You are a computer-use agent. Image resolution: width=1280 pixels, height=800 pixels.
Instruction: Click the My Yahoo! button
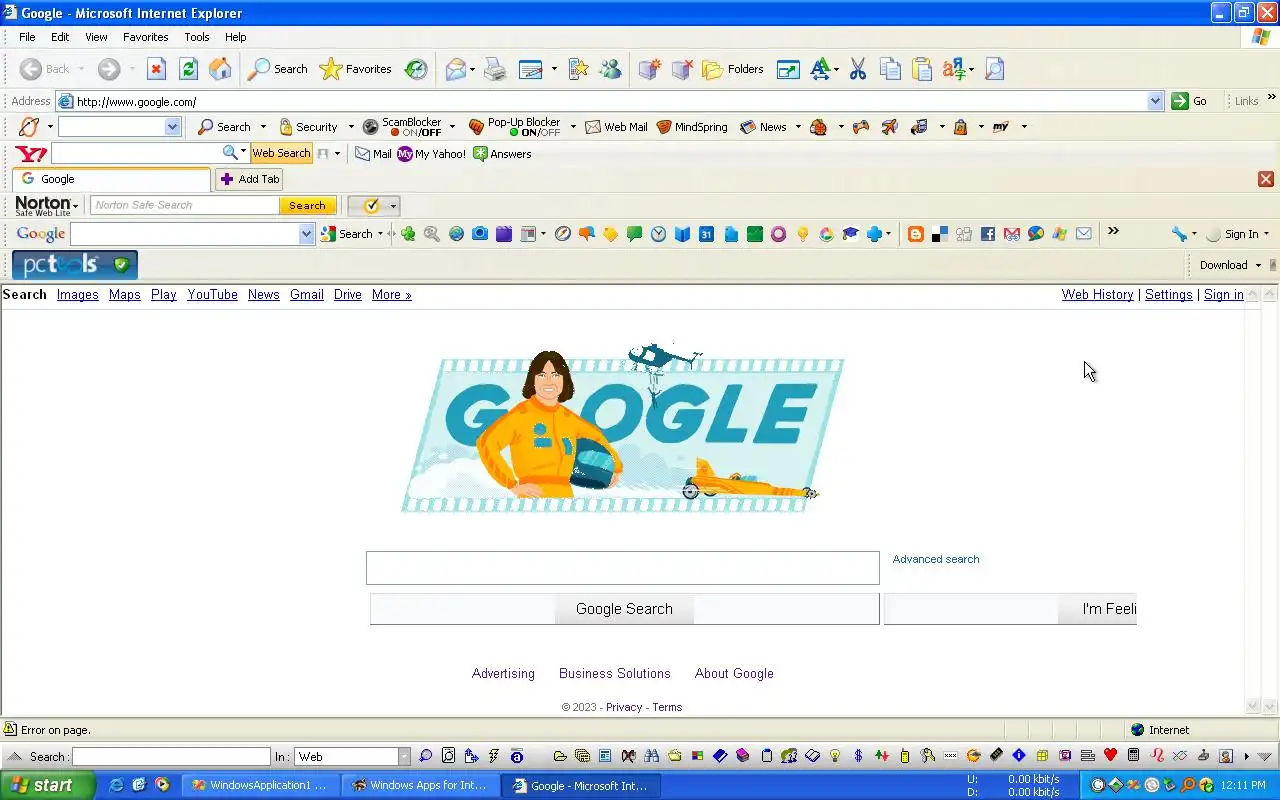point(431,154)
